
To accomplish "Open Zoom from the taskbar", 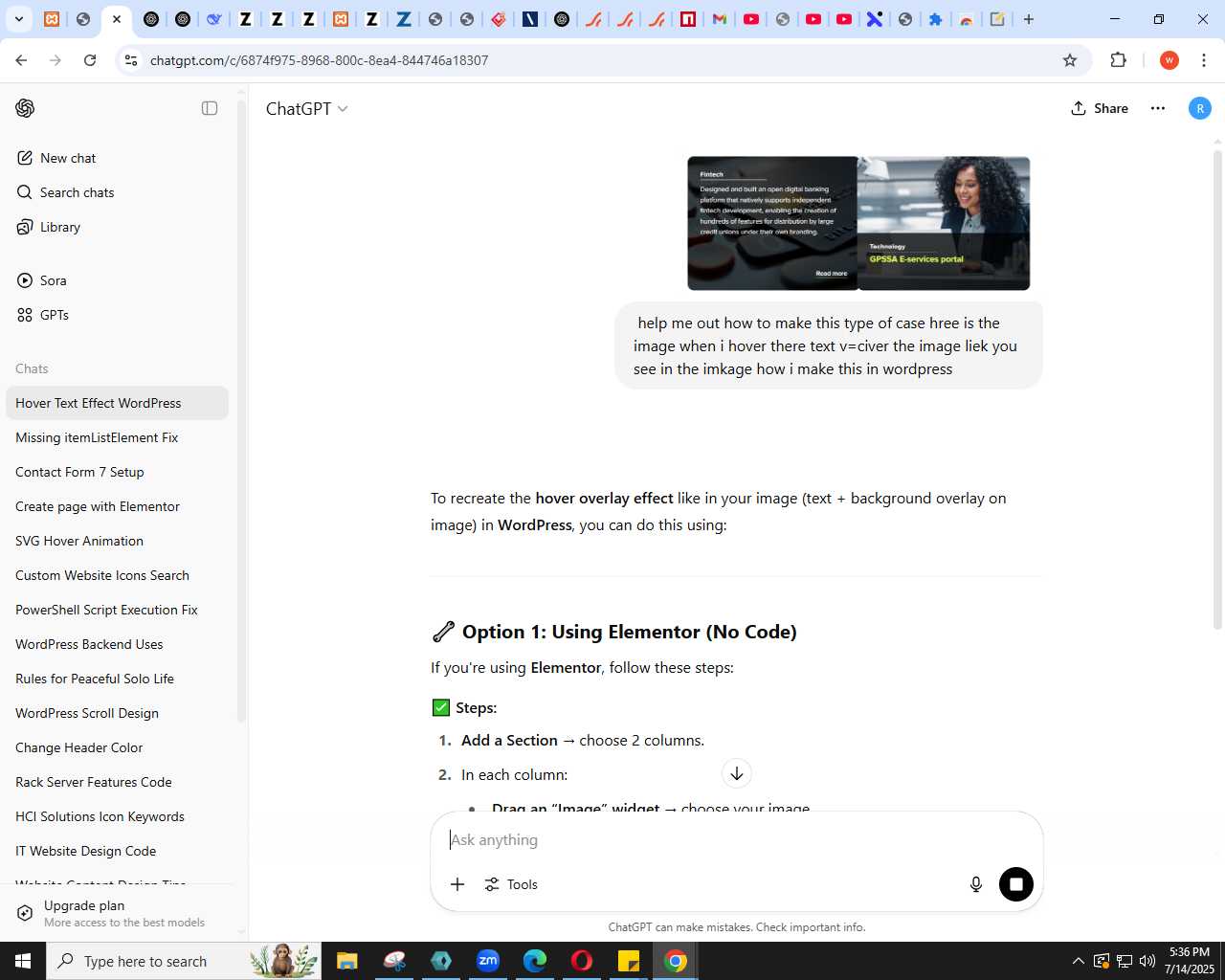I will tap(488, 961).
